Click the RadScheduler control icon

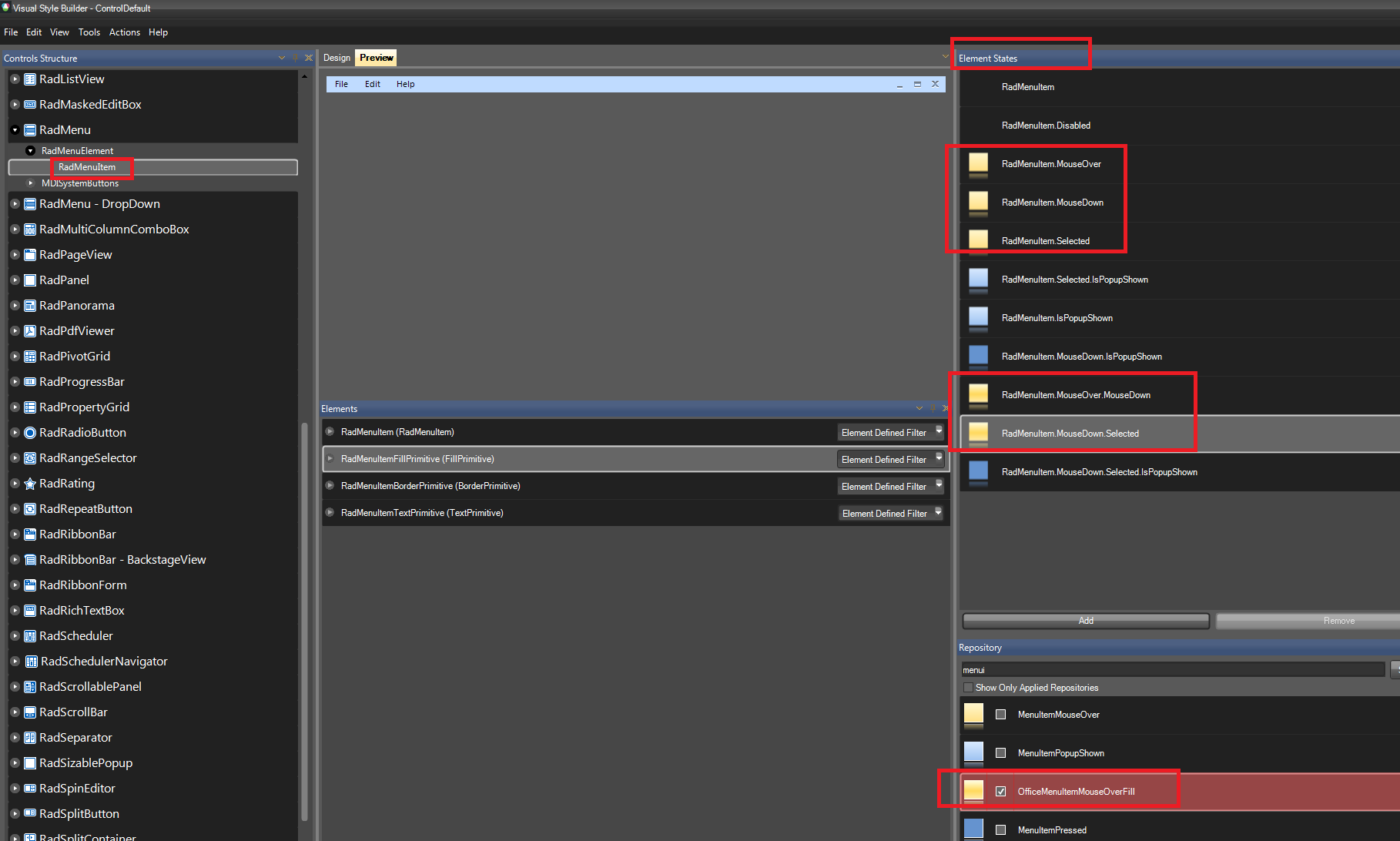click(30, 636)
